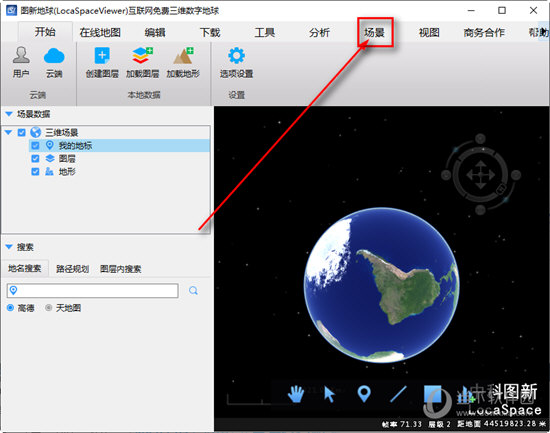Select the 高德 radio button
This screenshot has height=433, width=550.
click(x=11, y=308)
